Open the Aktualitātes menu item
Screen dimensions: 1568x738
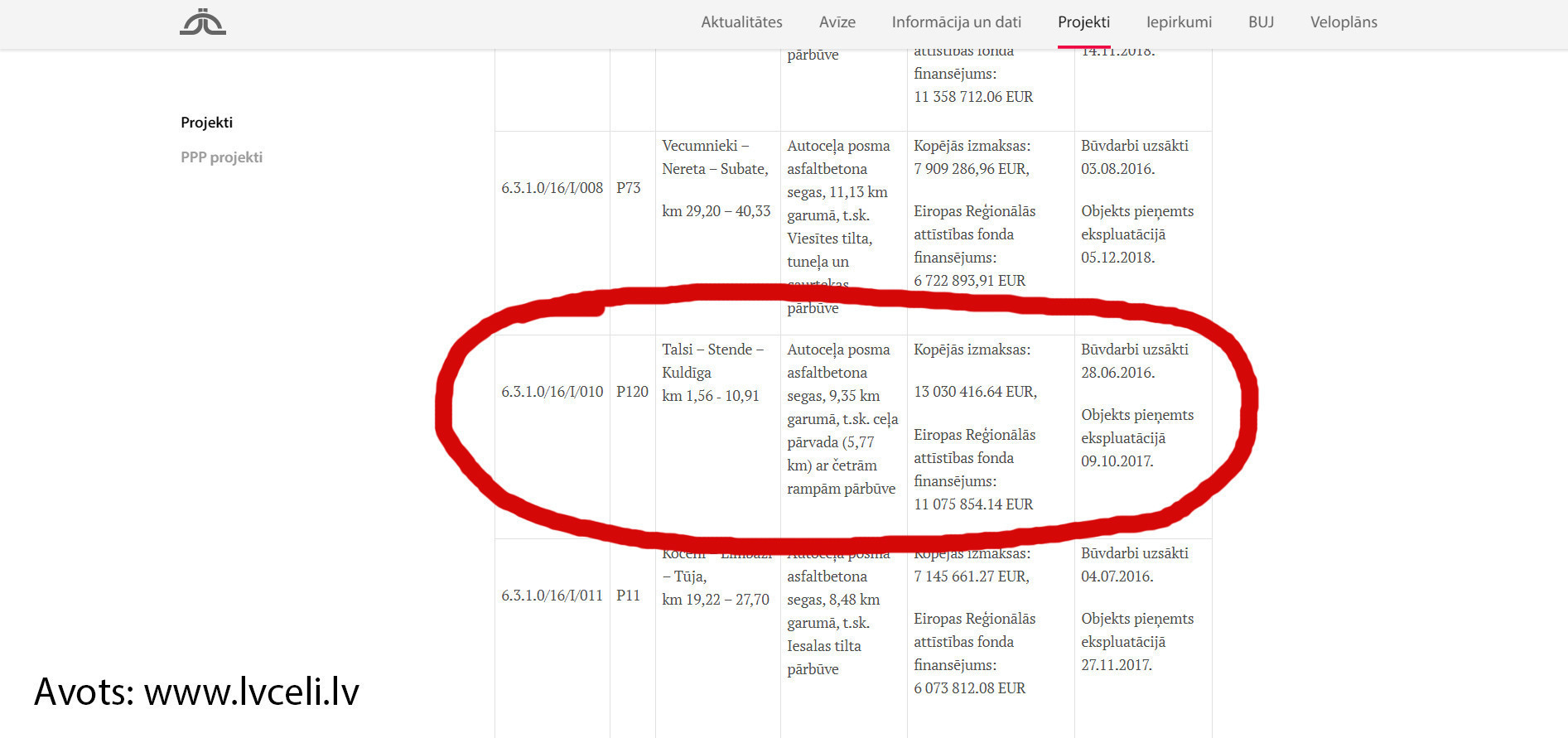(x=741, y=22)
